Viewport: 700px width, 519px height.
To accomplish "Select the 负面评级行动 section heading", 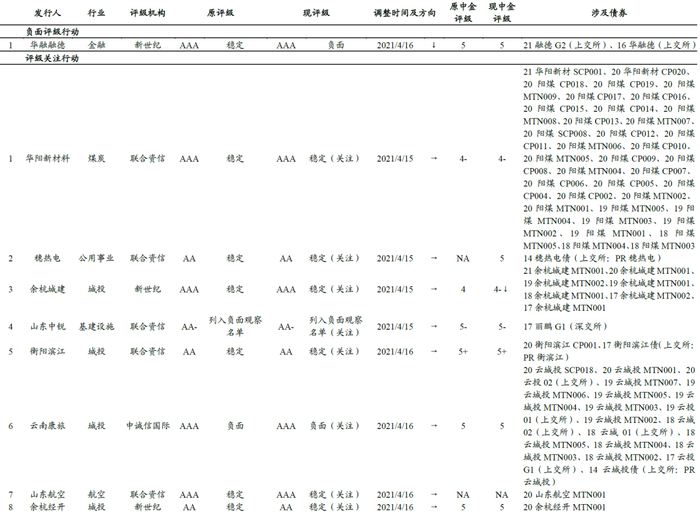I will click(52, 32).
